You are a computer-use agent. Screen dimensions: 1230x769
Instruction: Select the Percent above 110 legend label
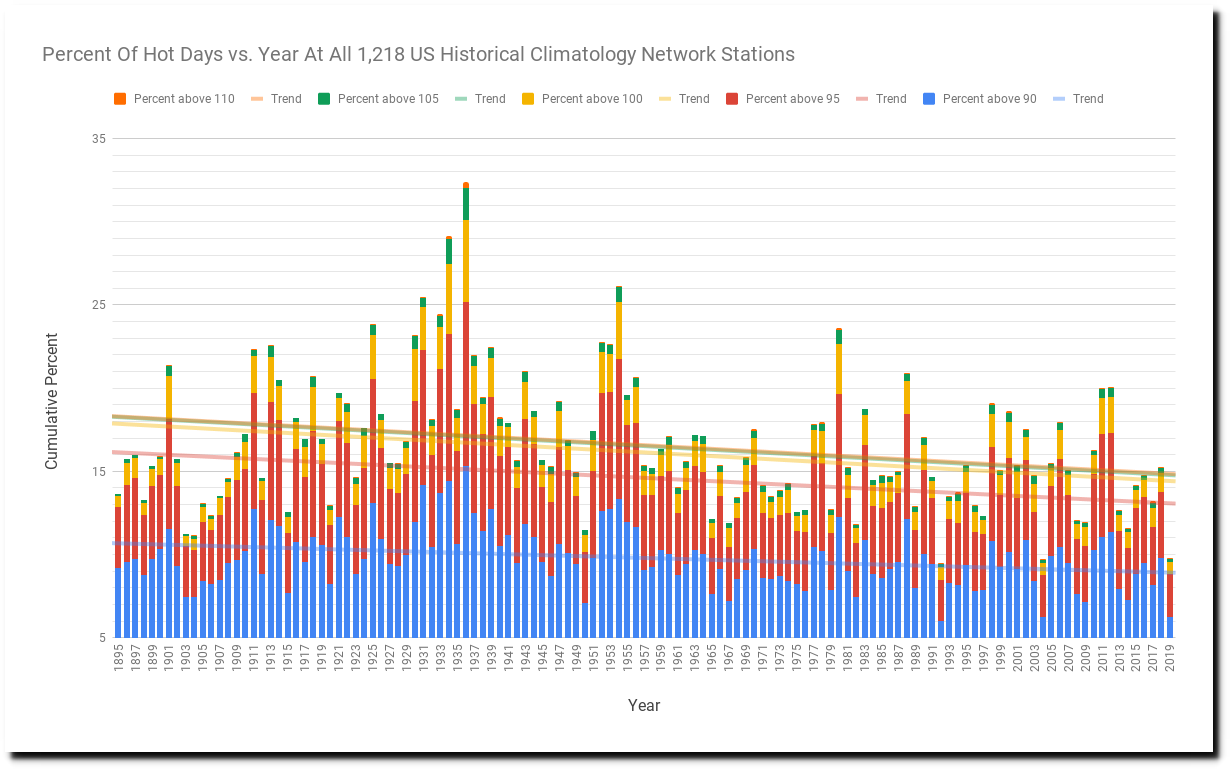pos(184,99)
